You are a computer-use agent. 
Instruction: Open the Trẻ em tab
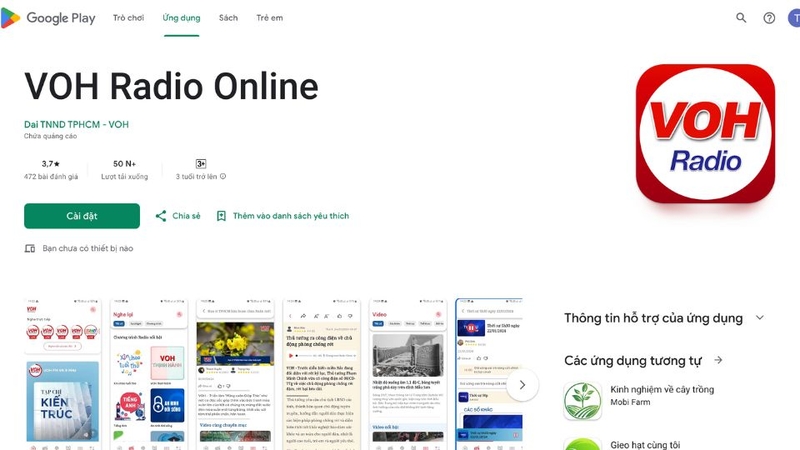[x=269, y=18]
